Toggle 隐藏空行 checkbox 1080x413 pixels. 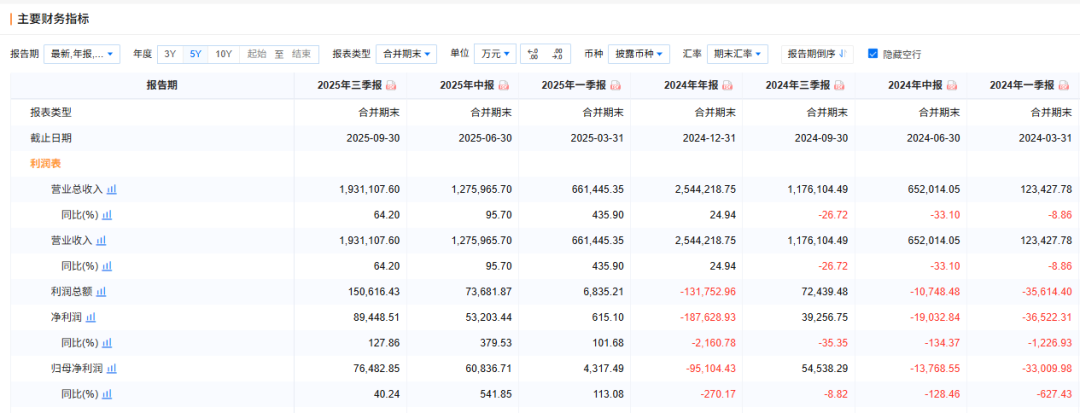point(873,54)
